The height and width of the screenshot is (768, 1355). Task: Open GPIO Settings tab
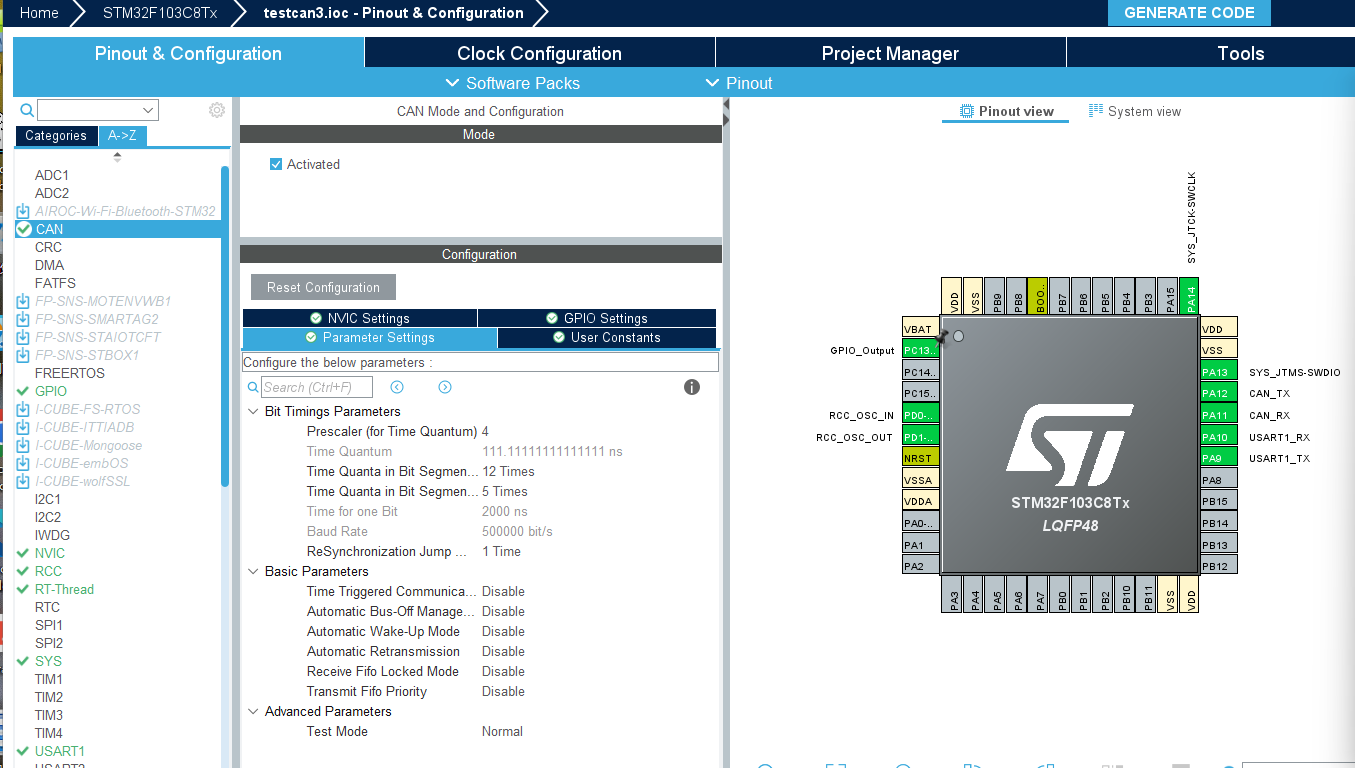(597, 318)
